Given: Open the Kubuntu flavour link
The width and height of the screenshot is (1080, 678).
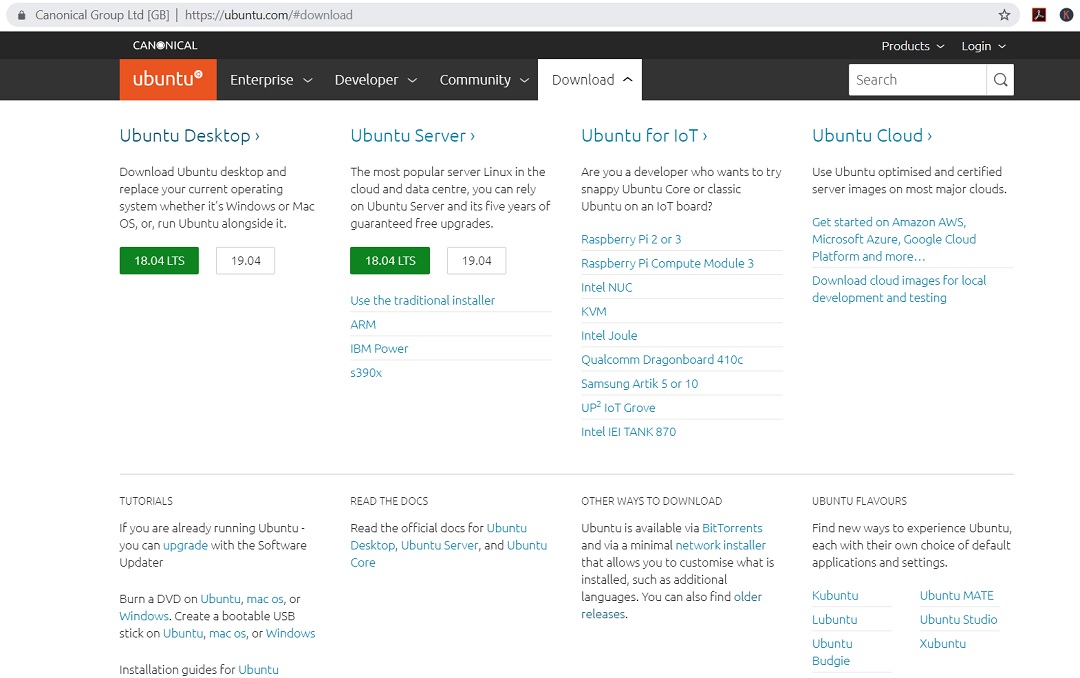Looking at the screenshot, I should pos(835,595).
